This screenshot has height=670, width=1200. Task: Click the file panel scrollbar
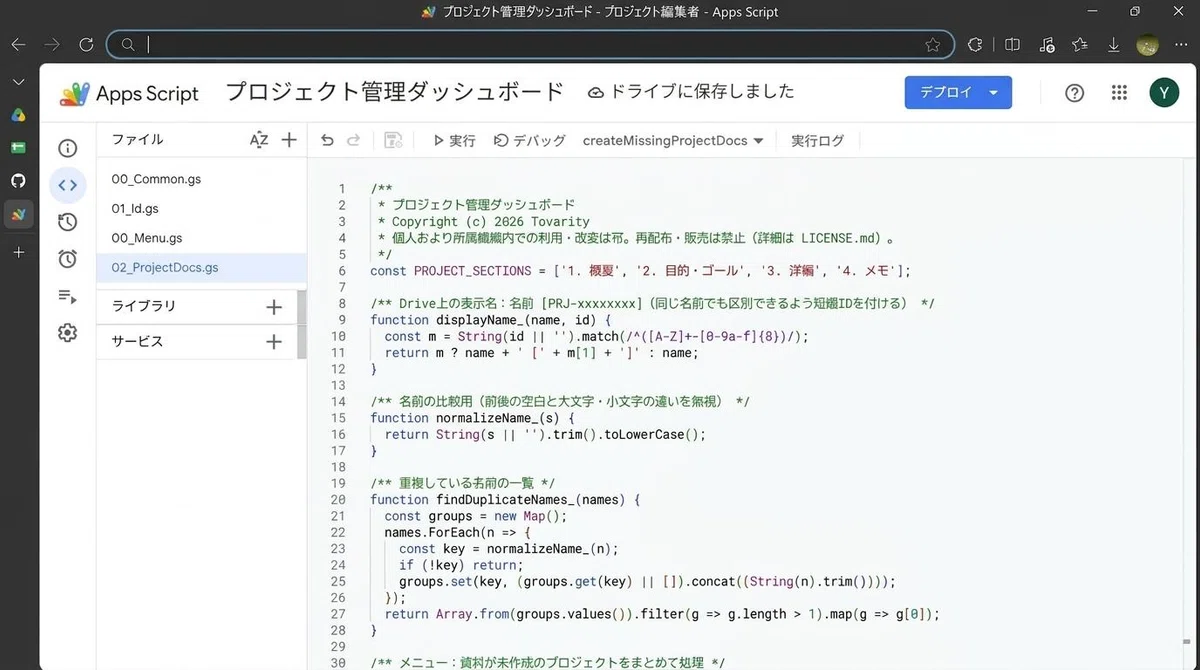click(302, 324)
